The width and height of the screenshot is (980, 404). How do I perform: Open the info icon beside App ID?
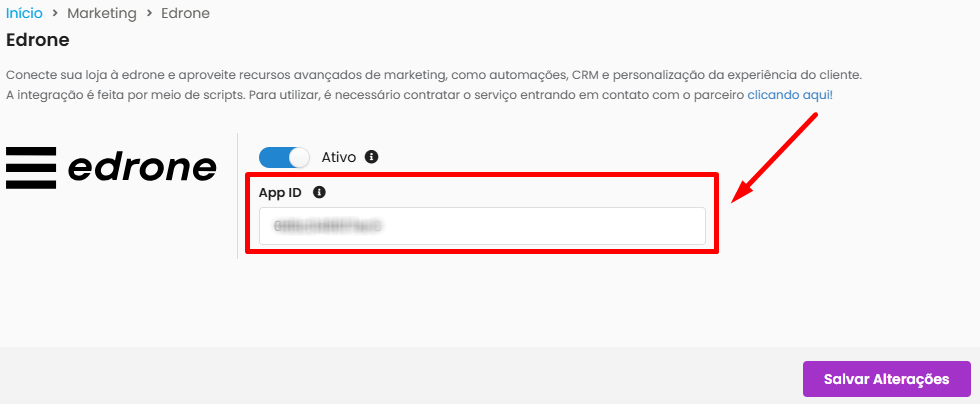[319, 193]
